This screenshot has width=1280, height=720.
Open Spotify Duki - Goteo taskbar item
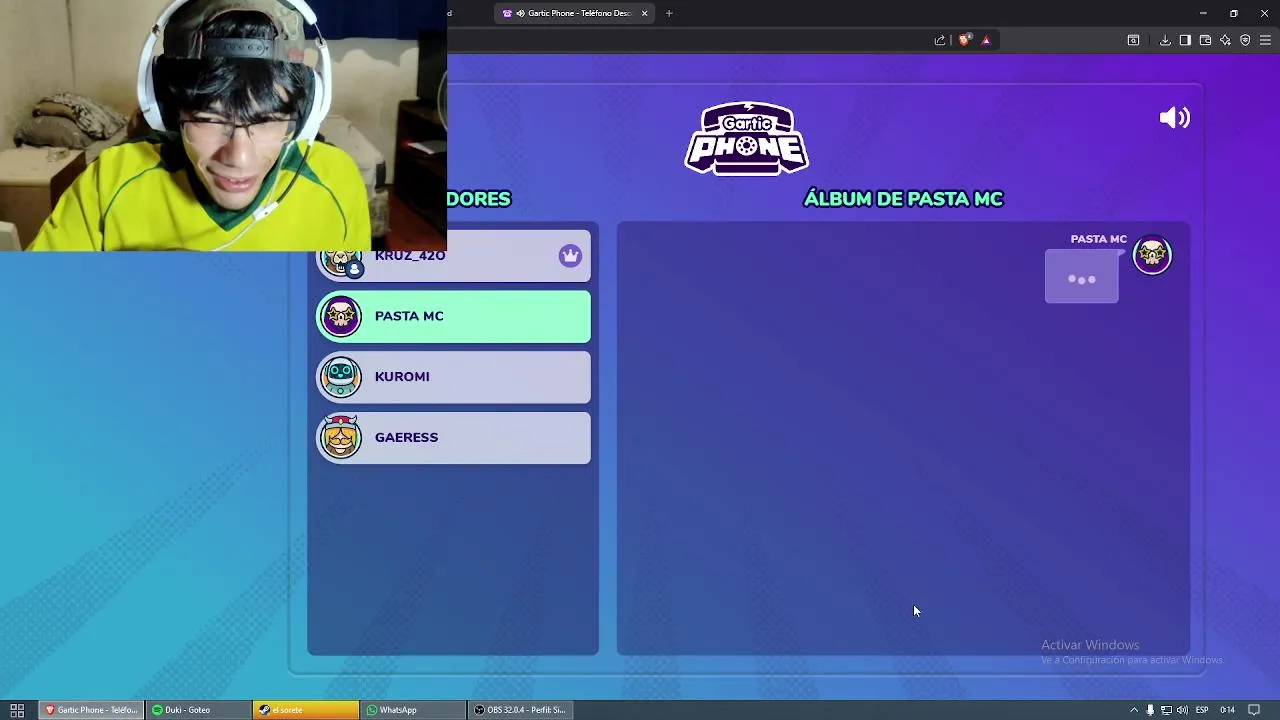pyautogui.click(x=197, y=710)
